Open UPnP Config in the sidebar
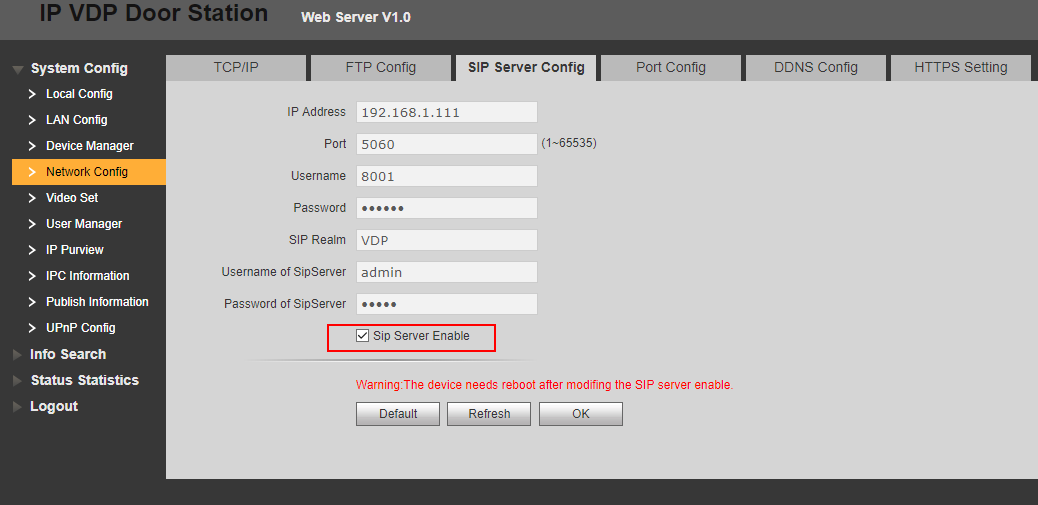This screenshot has width=1038, height=505. coord(80,328)
